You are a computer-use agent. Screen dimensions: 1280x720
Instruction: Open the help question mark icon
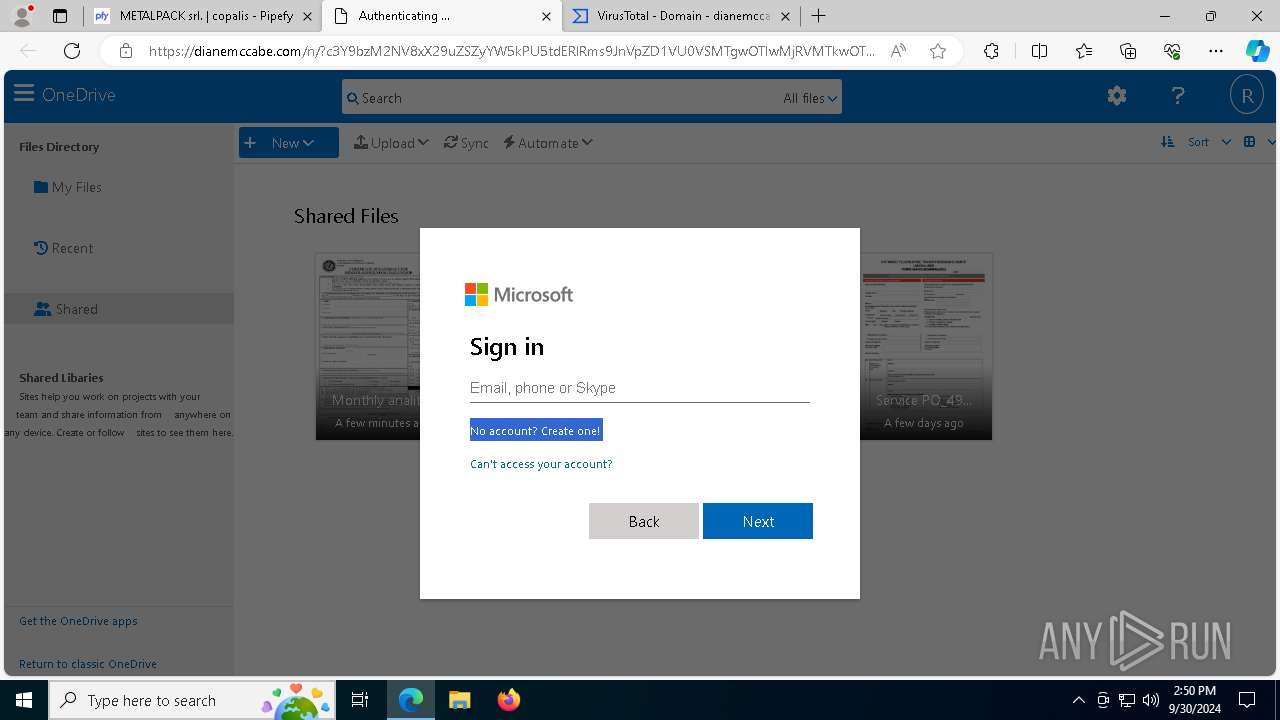[1178, 96]
